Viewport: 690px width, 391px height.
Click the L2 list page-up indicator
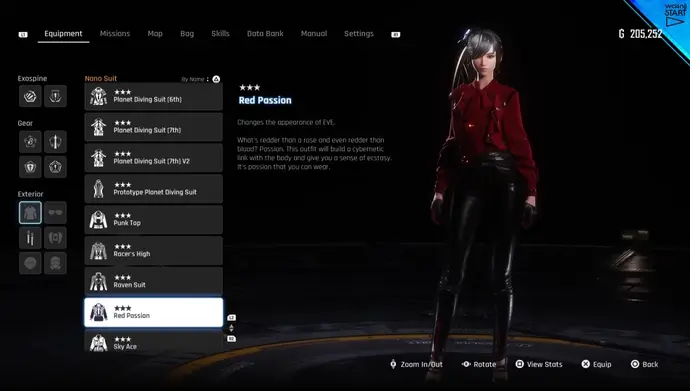coord(231,318)
